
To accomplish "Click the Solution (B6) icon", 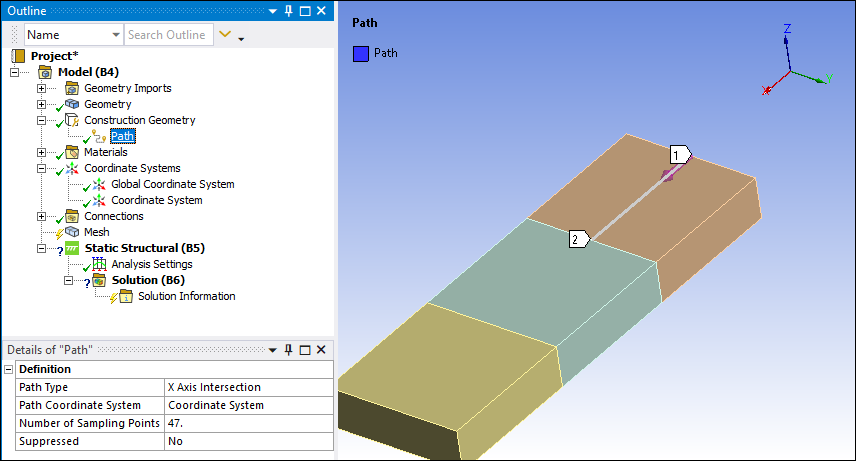I will 99,280.
